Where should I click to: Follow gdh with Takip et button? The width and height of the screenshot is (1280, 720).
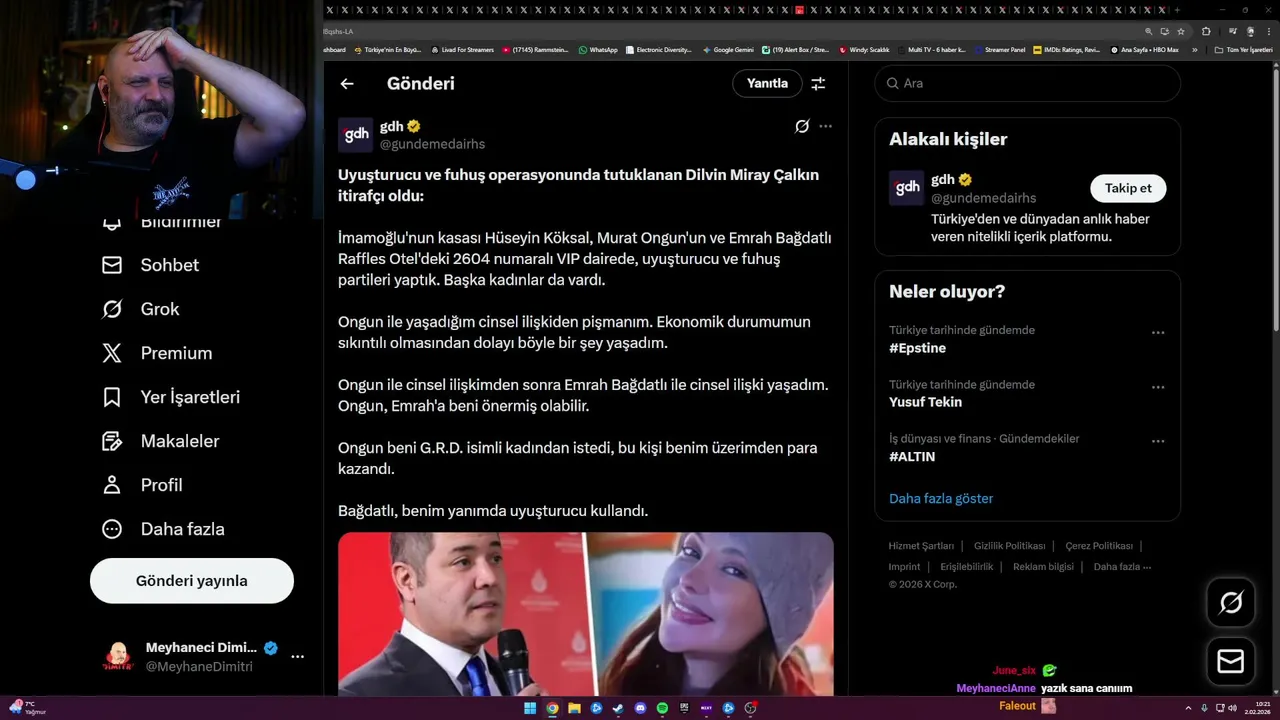[x=1128, y=188]
